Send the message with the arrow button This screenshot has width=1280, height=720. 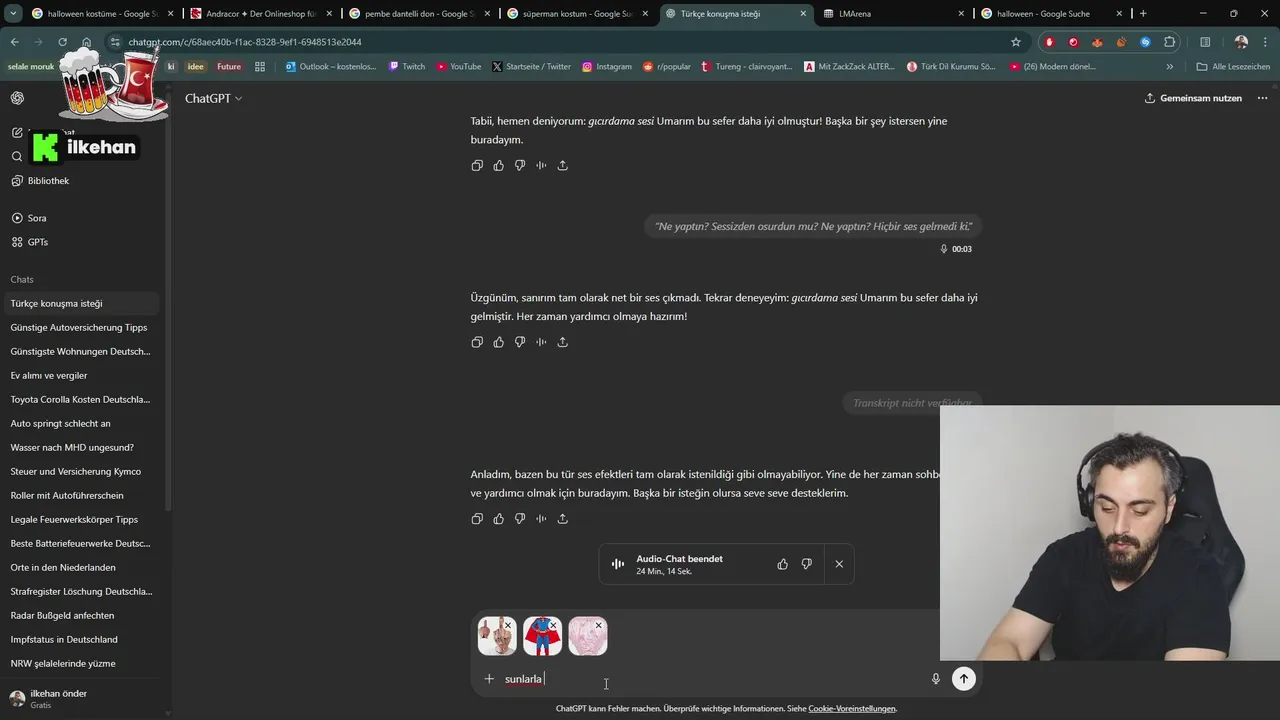click(963, 678)
